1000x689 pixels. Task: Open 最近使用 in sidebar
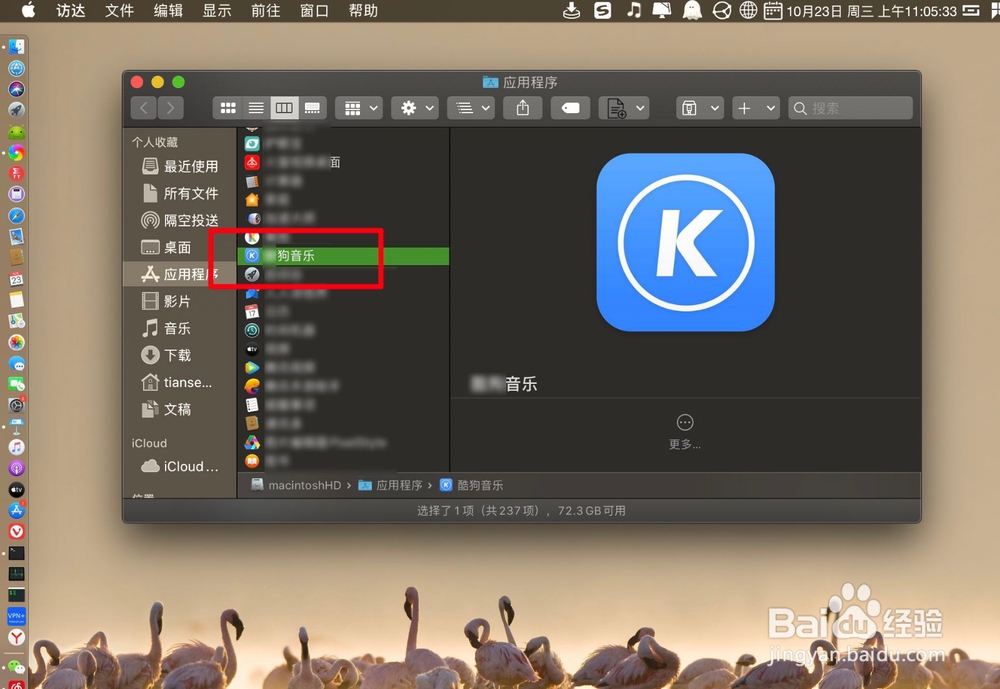pos(179,167)
